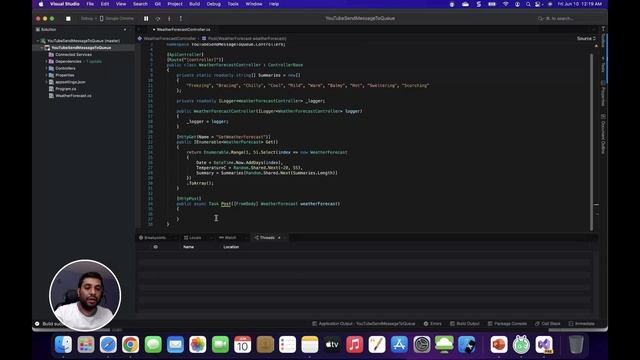Open the Debug menu
This screenshot has height=360, width=640.
point(213,4)
